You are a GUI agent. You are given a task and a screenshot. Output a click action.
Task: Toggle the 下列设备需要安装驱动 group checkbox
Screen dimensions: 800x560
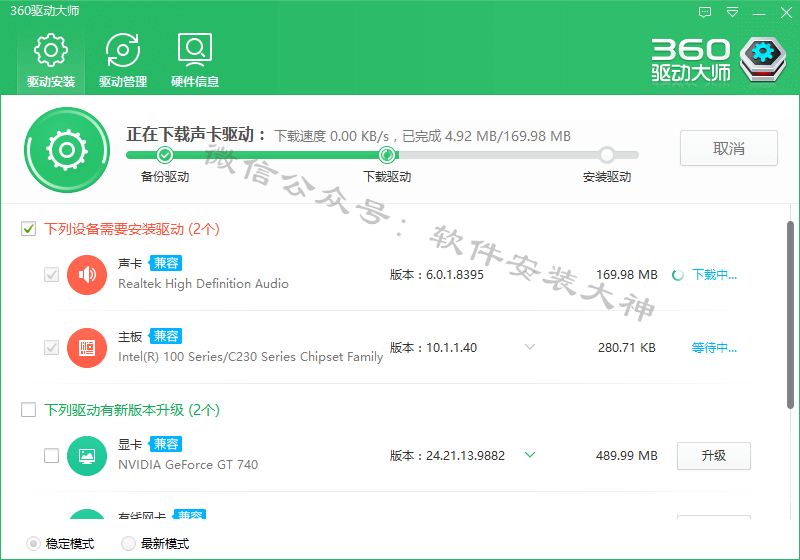(x=29, y=229)
